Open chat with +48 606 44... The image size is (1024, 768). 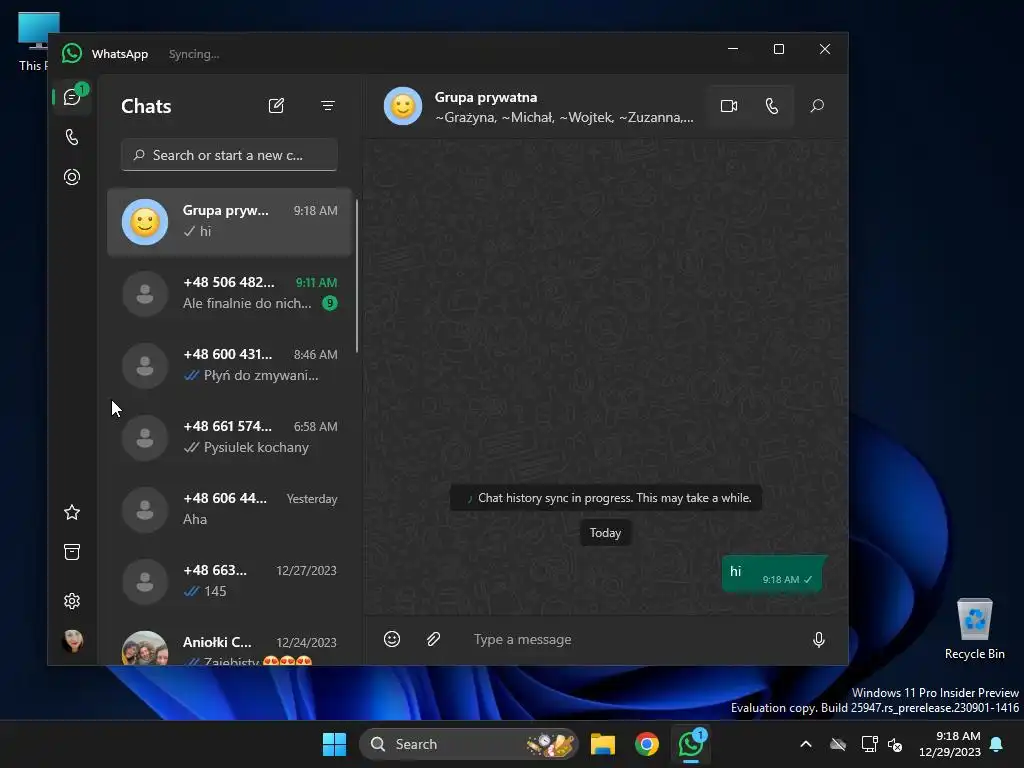(x=230, y=509)
